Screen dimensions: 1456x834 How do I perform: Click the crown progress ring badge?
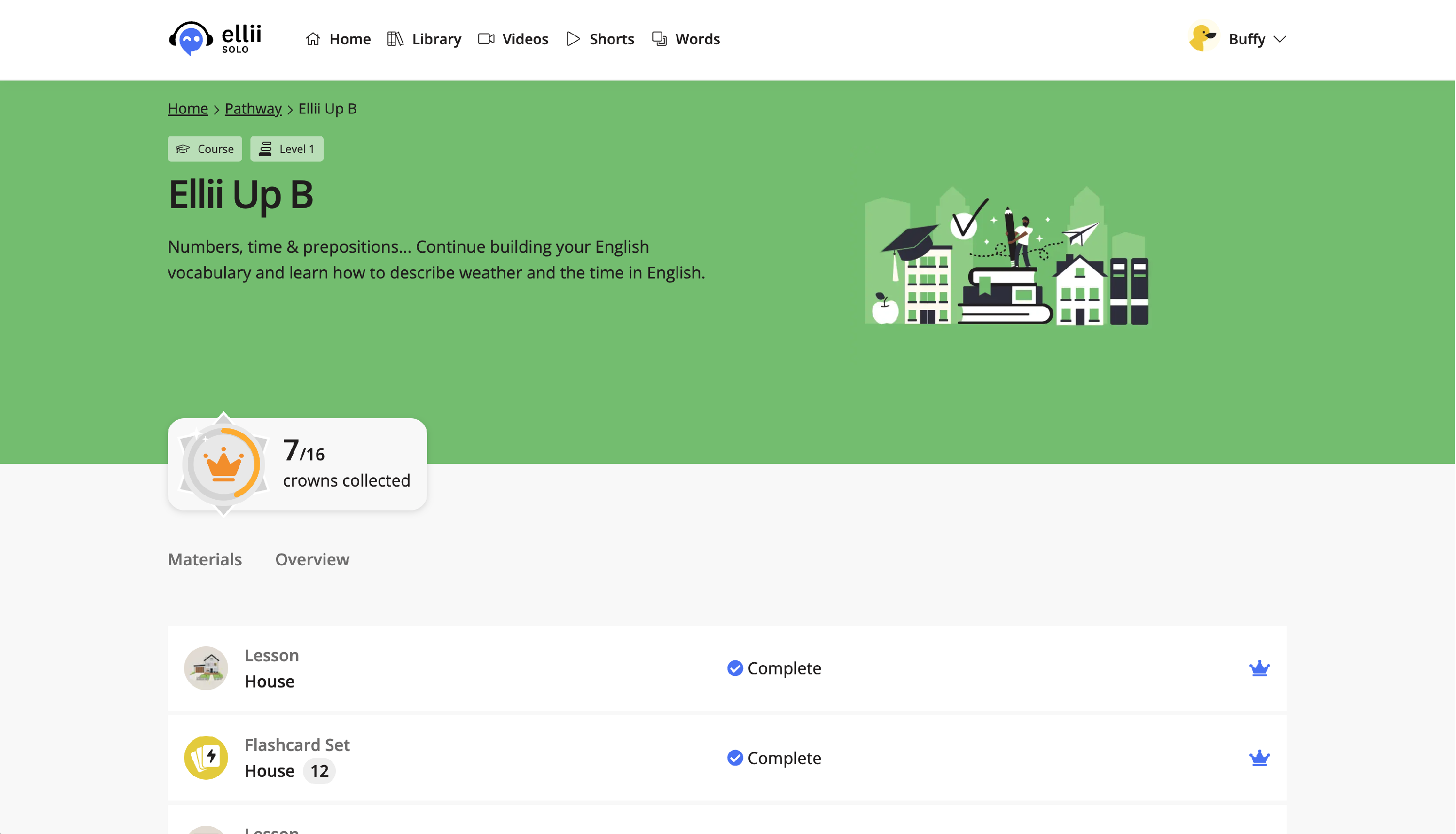[223, 464]
